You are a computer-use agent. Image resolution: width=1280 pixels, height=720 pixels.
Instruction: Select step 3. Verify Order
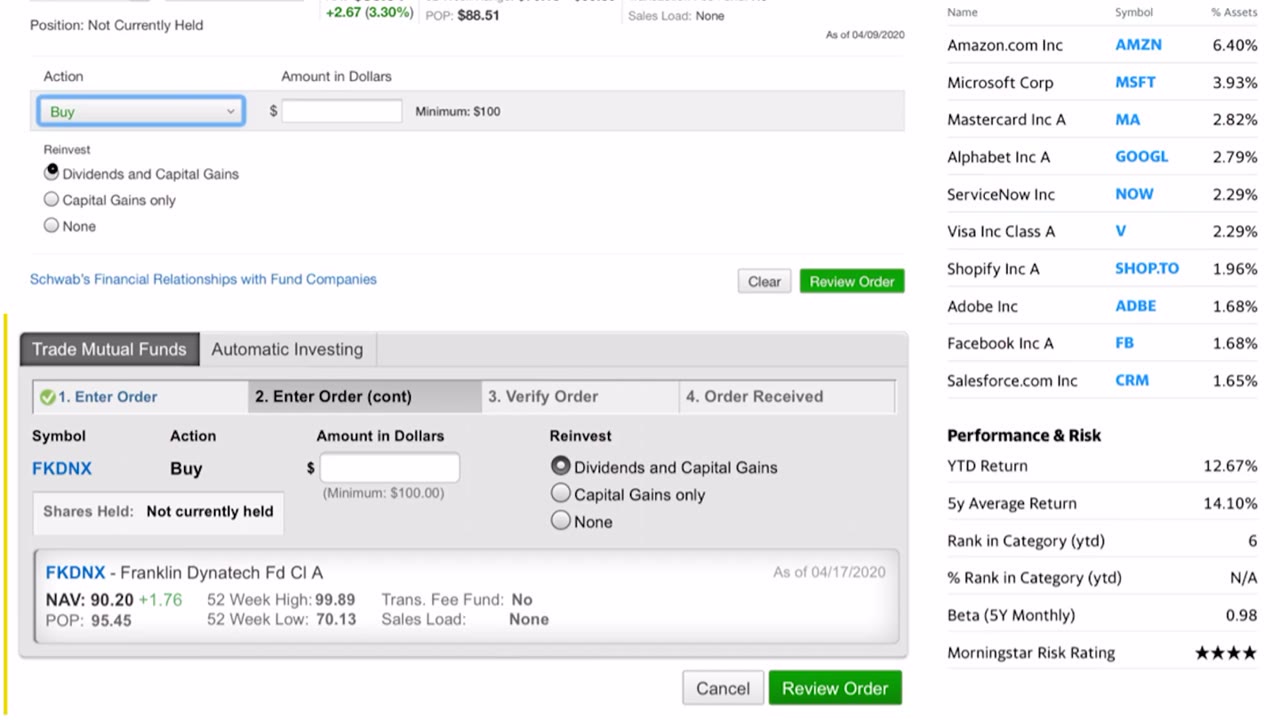click(579, 396)
